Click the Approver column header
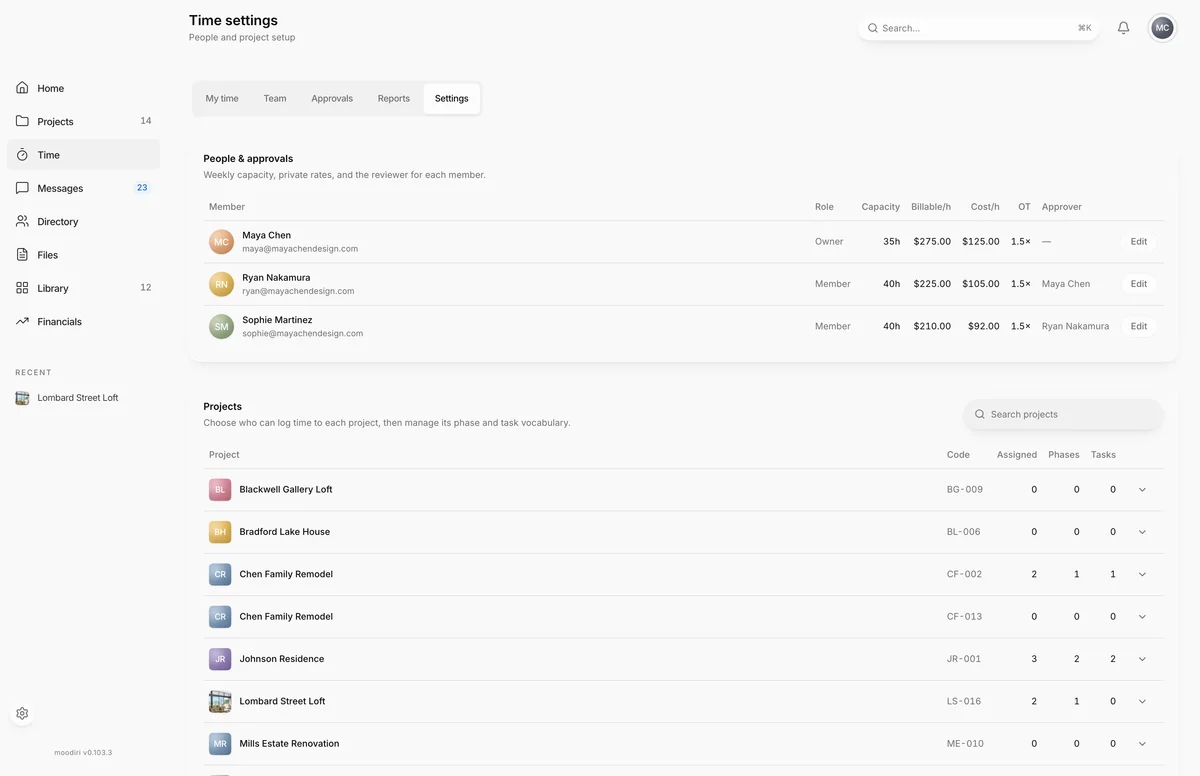 point(1061,207)
